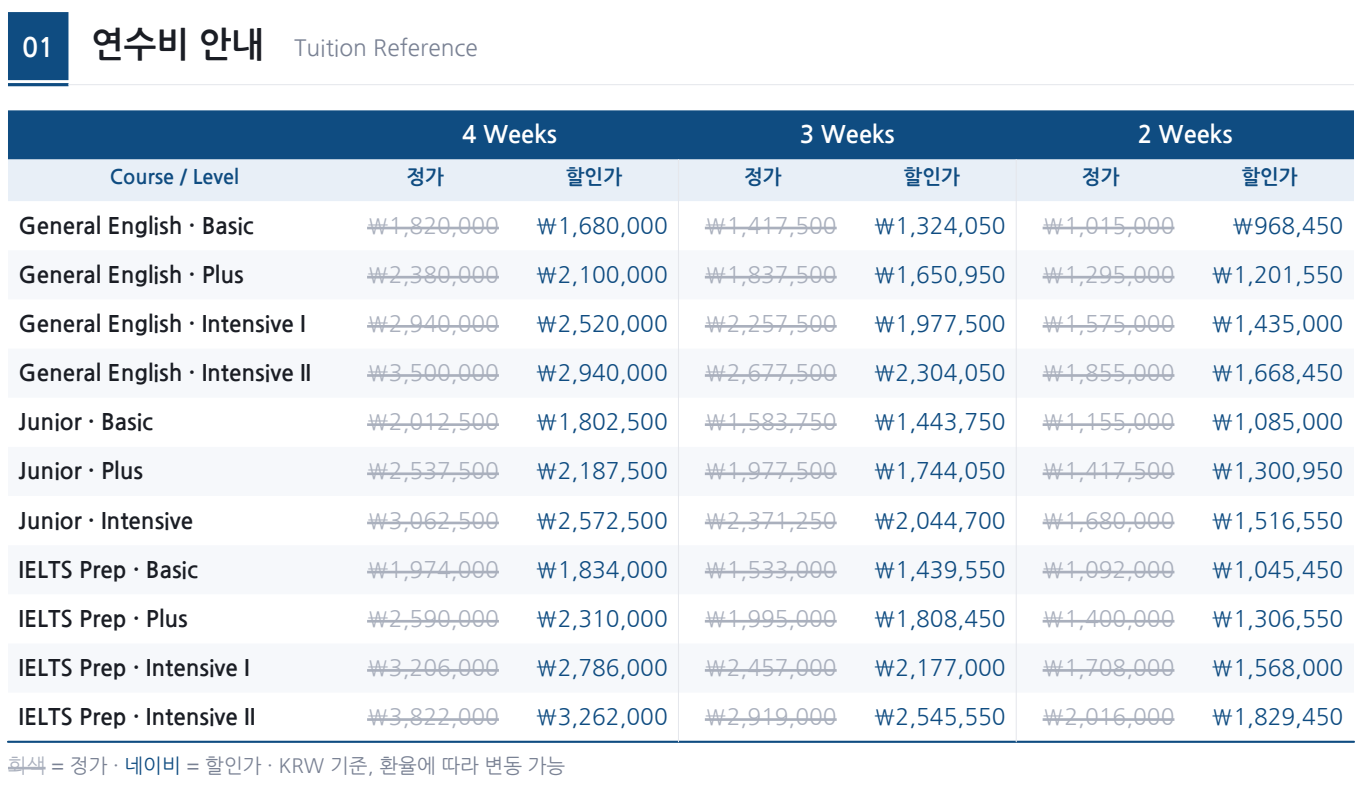Select the IELTS Prep · Basic row label

tap(108, 570)
